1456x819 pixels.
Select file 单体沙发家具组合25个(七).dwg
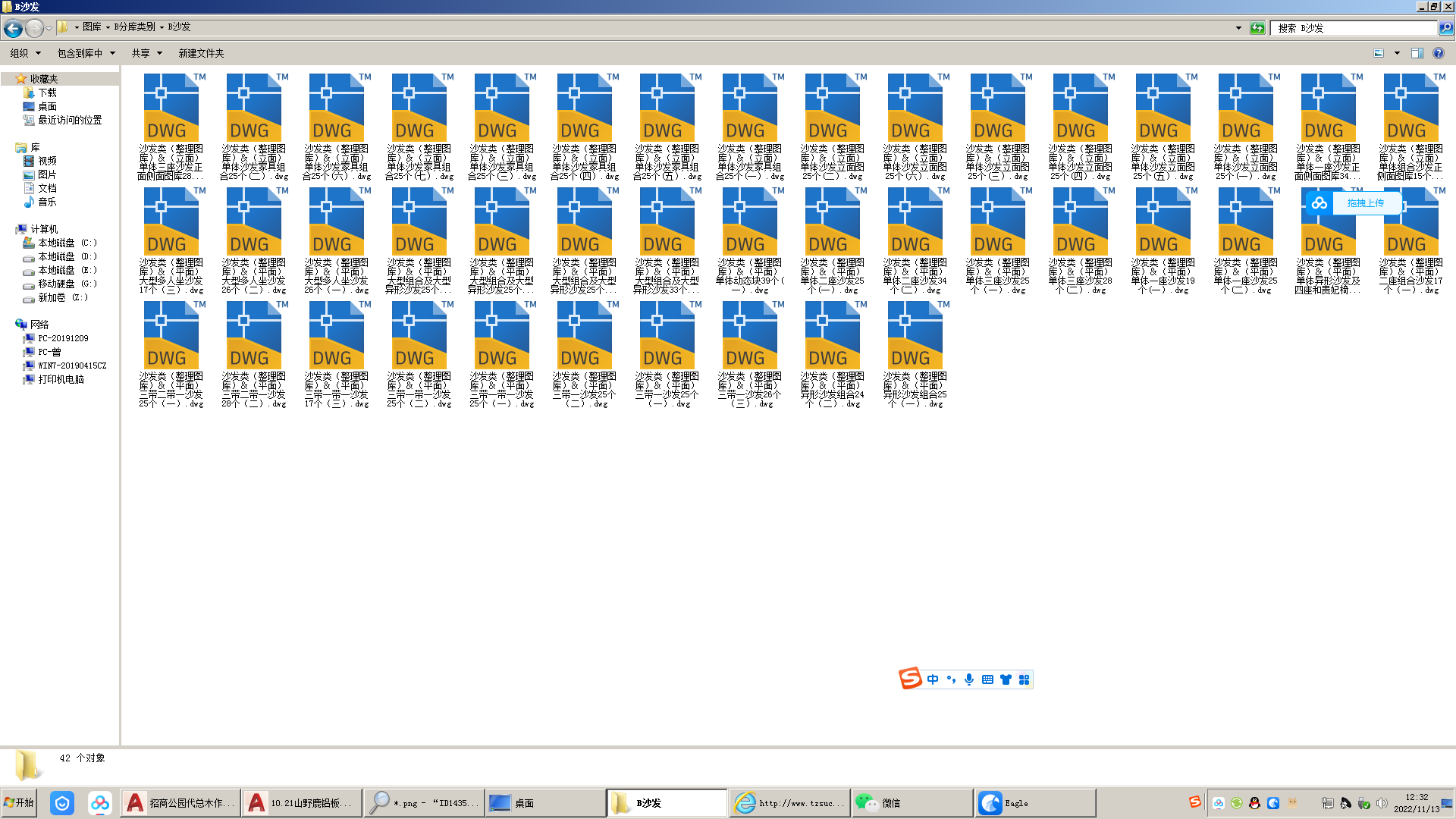[x=419, y=127]
